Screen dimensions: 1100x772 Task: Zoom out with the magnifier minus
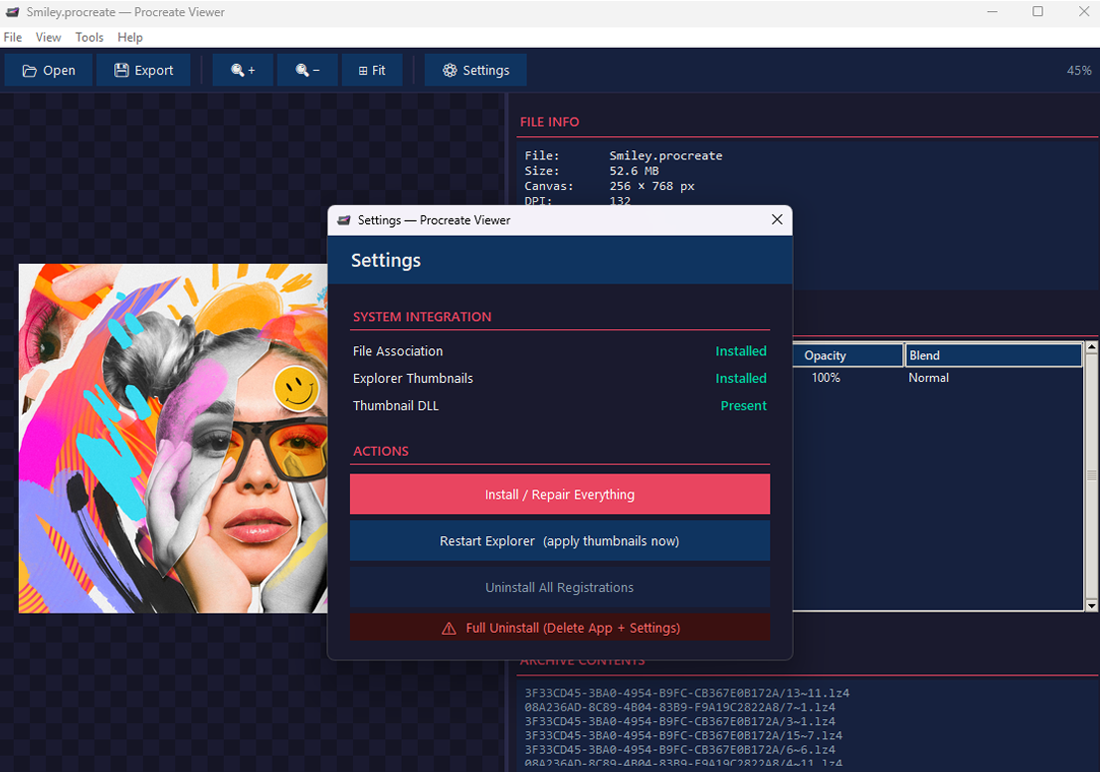coord(308,70)
